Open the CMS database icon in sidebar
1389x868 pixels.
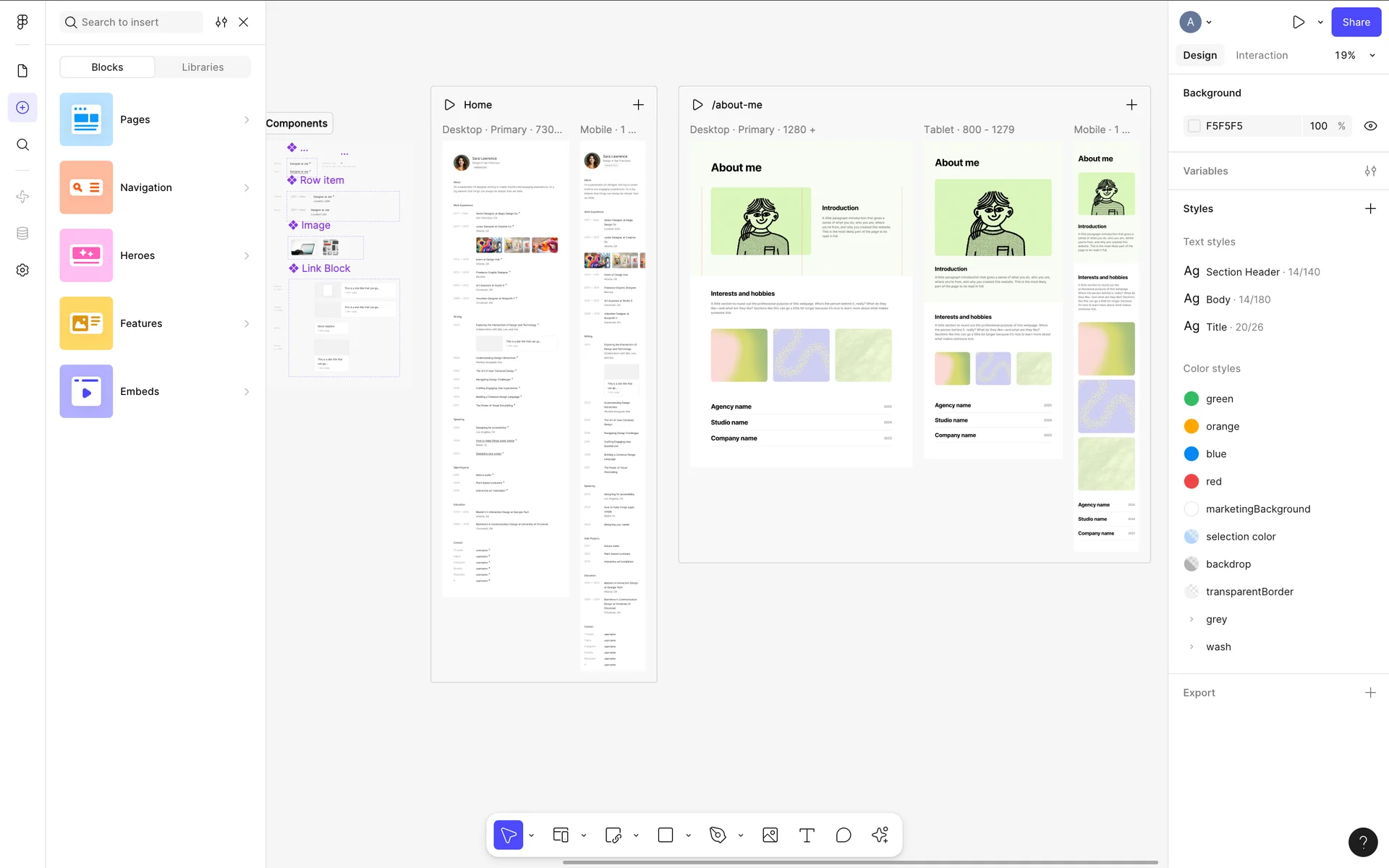[22, 233]
